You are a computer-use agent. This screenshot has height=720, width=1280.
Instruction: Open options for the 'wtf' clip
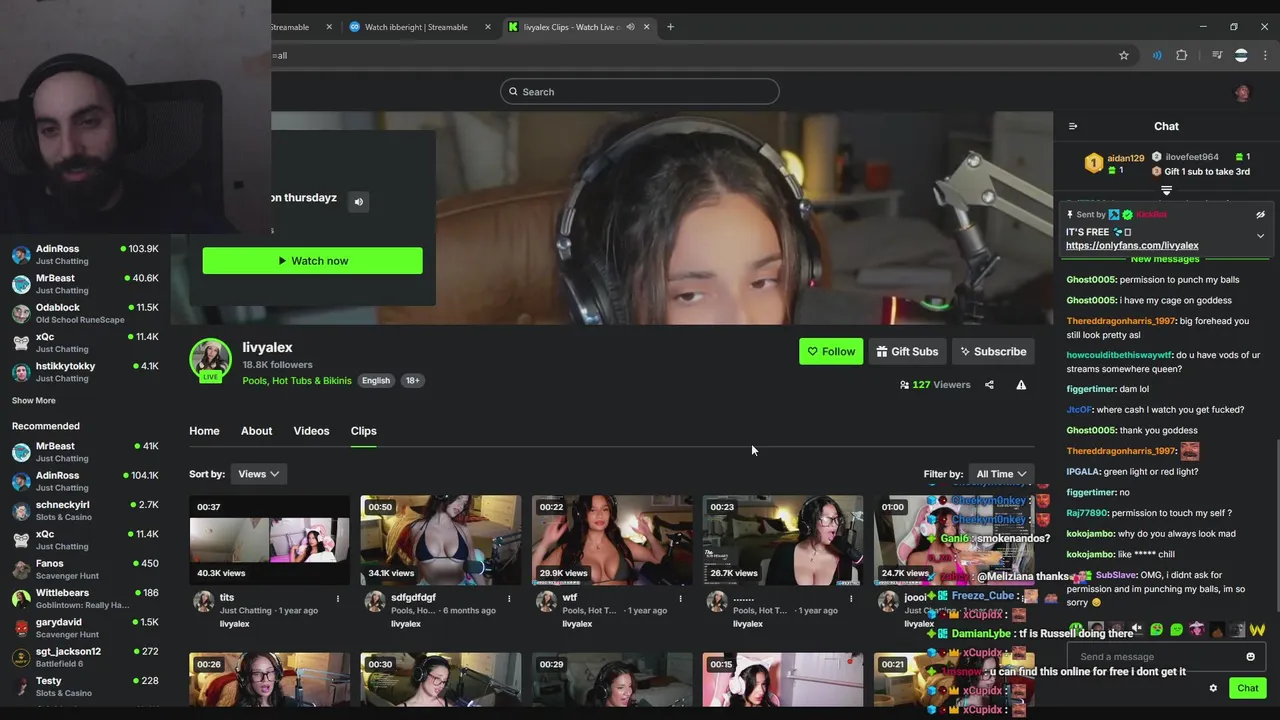click(x=680, y=598)
